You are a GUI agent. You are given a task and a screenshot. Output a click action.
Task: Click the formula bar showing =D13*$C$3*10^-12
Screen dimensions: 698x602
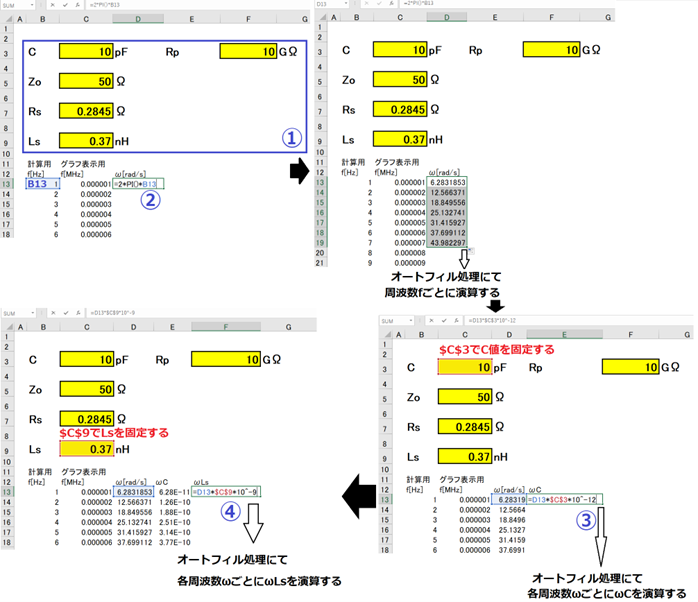579,321
